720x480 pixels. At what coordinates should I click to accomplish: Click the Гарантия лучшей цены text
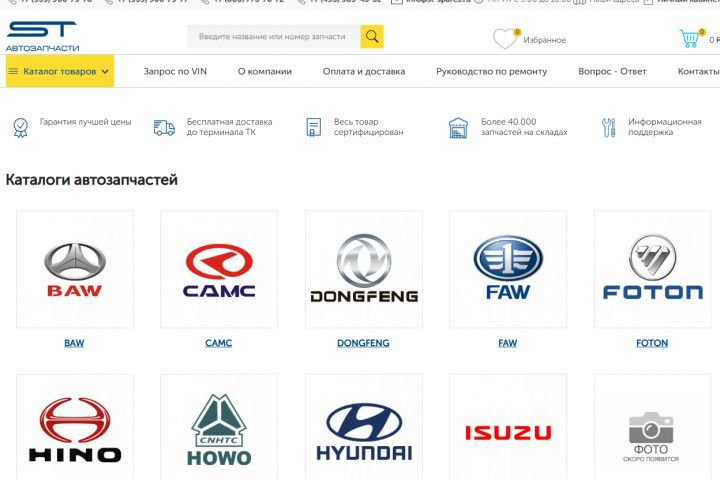[85, 122]
